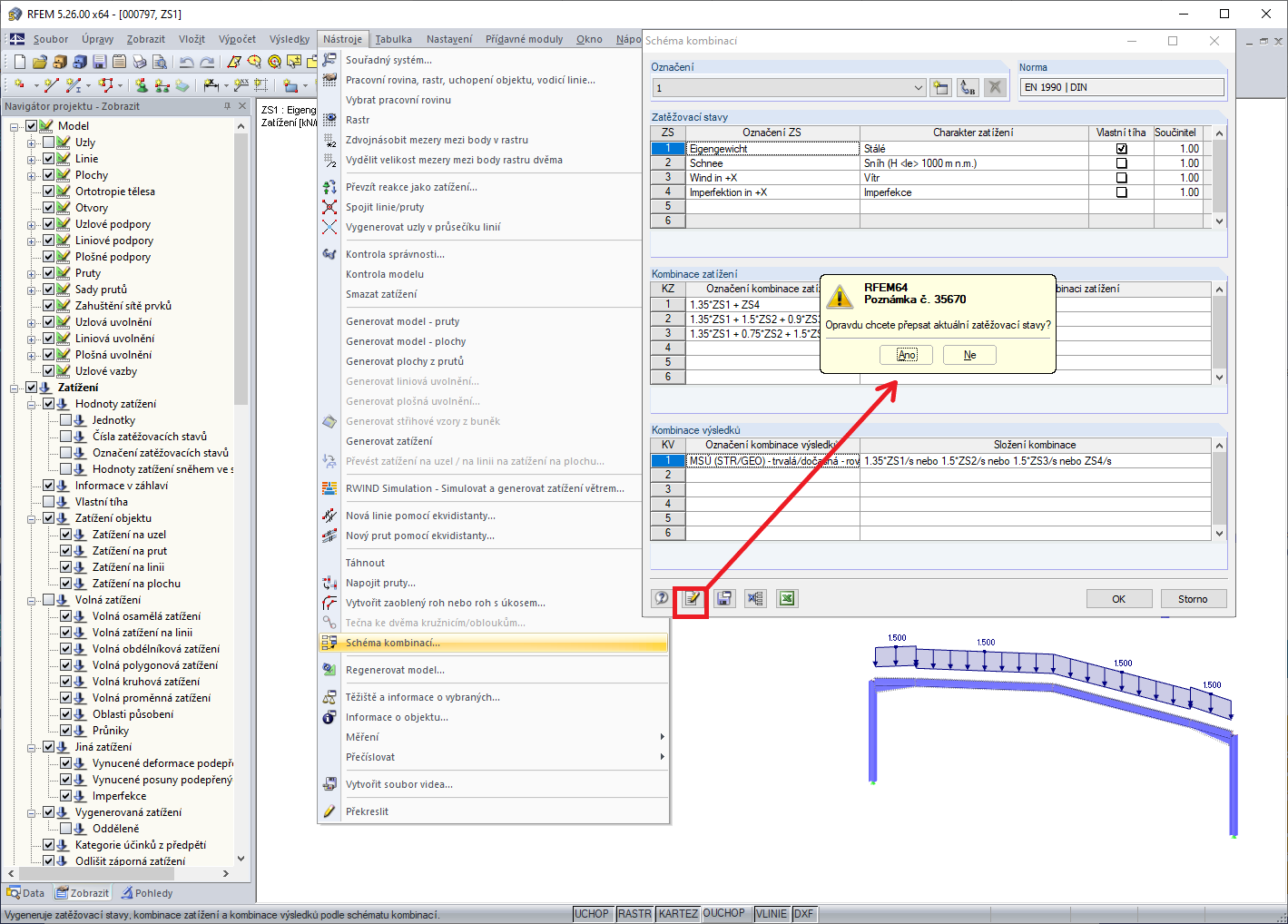Toggle the Linie checkbox in navigator
This screenshot has height=924, width=1288.
49,159
